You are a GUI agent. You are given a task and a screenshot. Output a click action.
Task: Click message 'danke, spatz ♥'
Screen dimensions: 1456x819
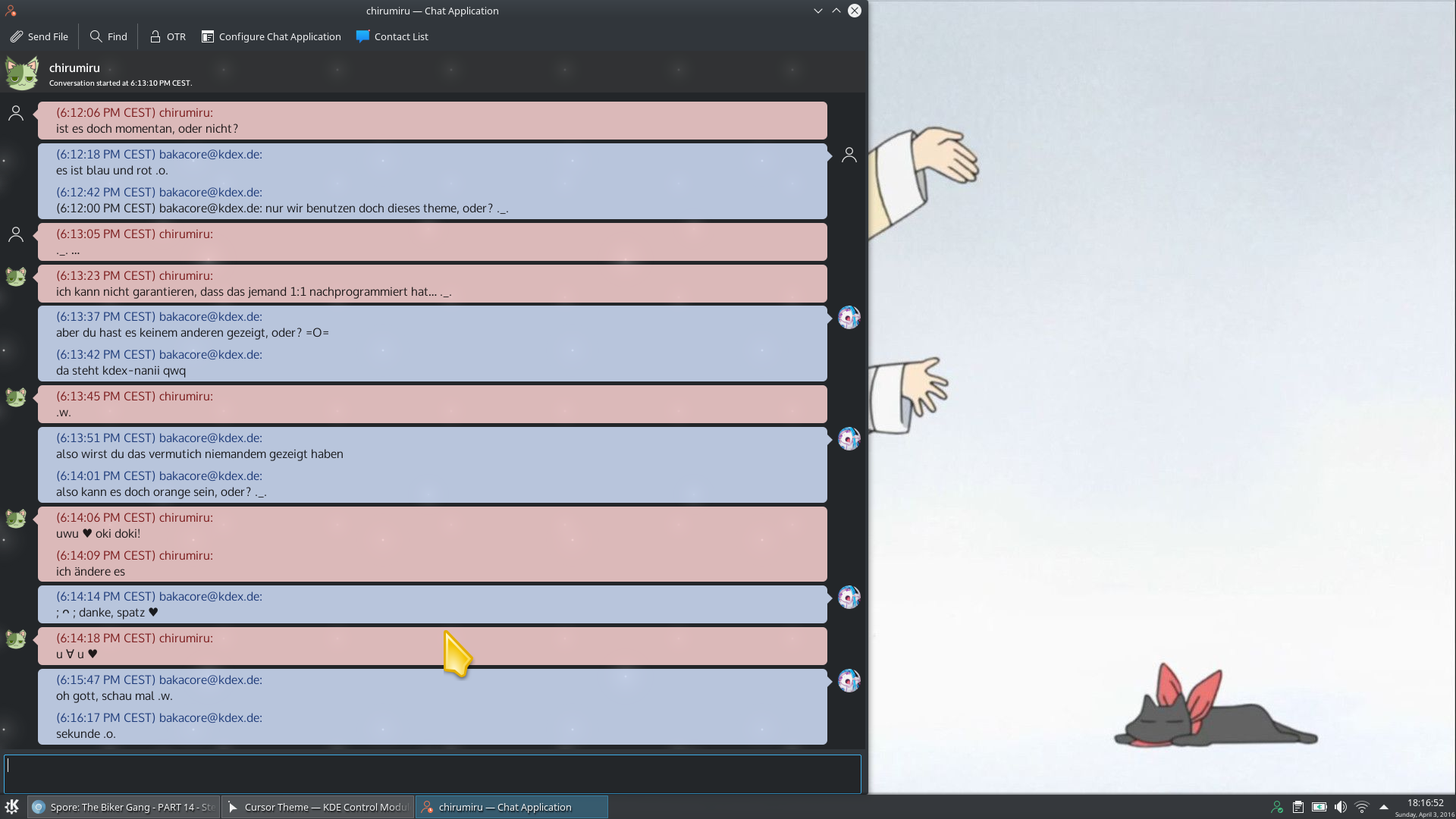coord(107,613)
